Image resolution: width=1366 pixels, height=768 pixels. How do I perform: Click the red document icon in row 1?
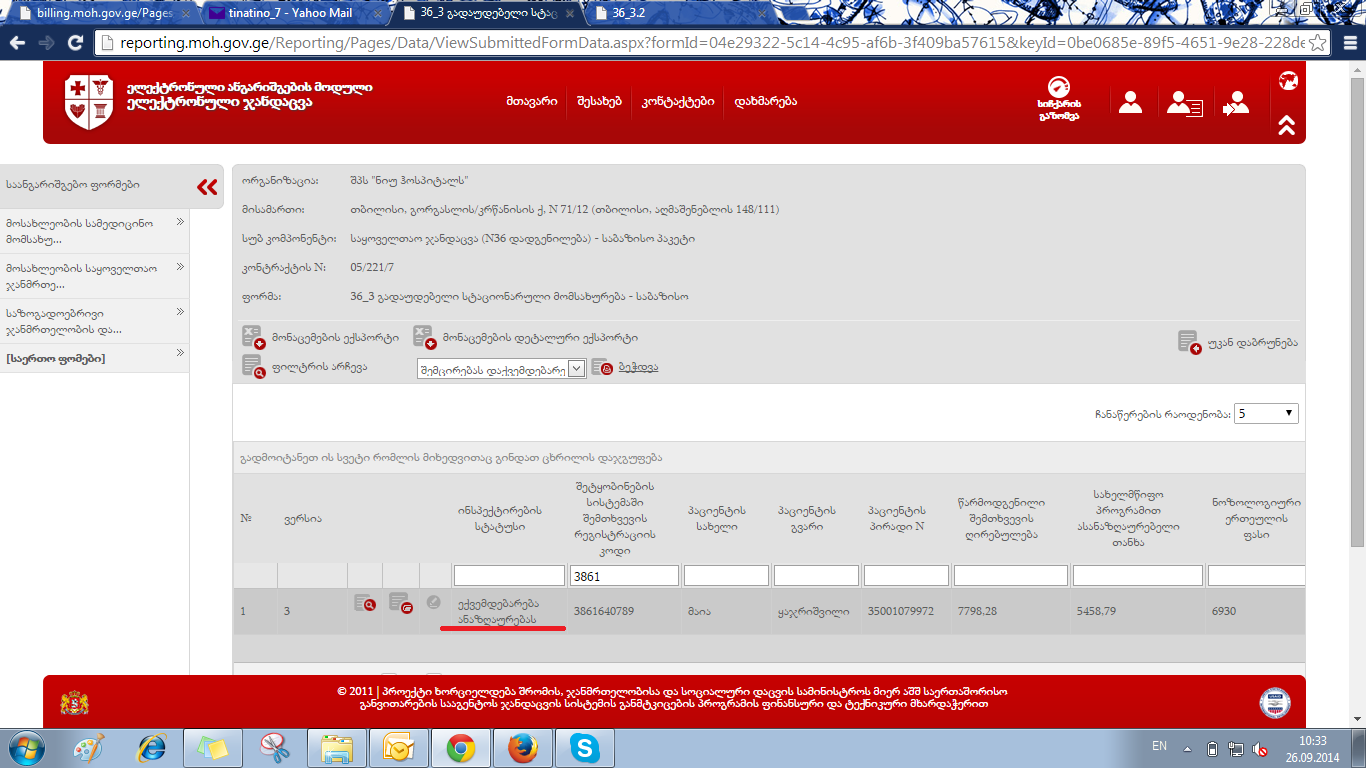pos(400,603)
